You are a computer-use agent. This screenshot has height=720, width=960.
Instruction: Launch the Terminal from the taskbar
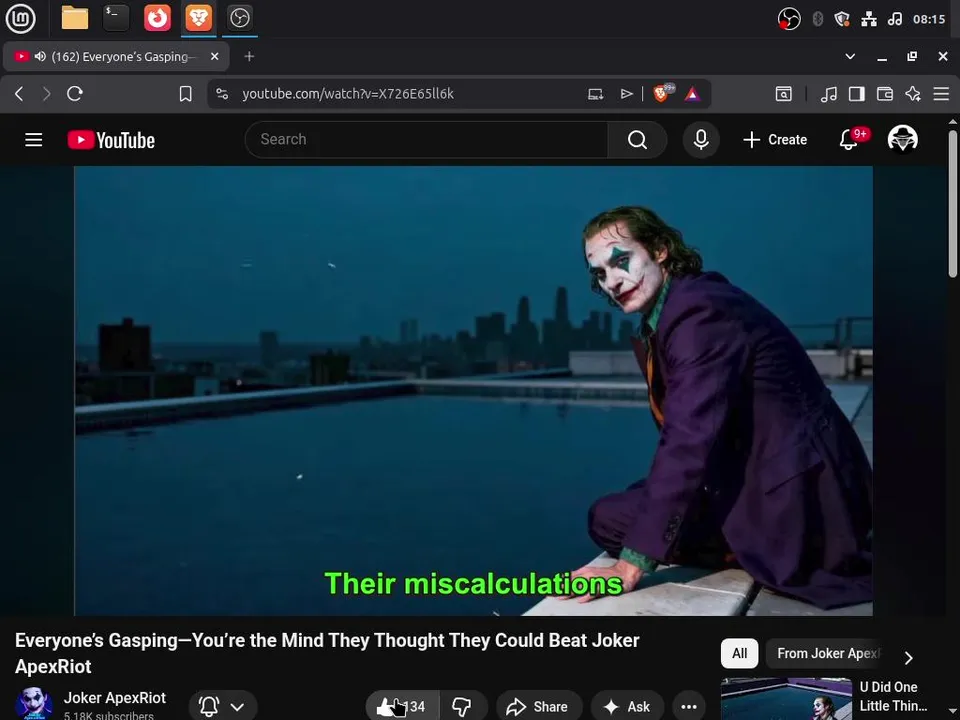click(x=116, y=18)
